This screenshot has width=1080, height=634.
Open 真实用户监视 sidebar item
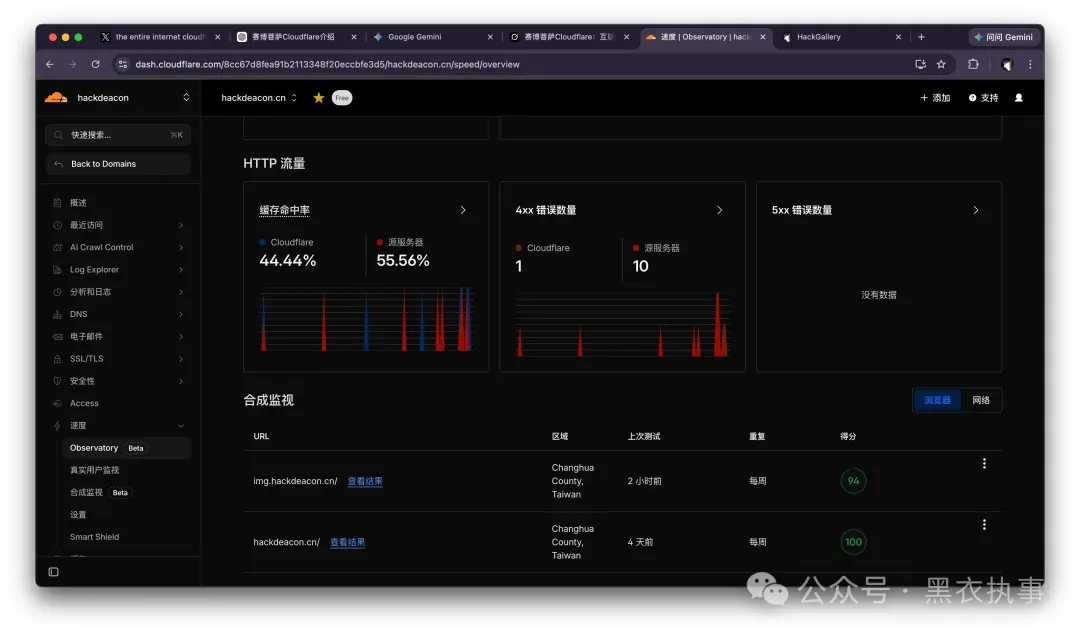click(x=94, y=470)
